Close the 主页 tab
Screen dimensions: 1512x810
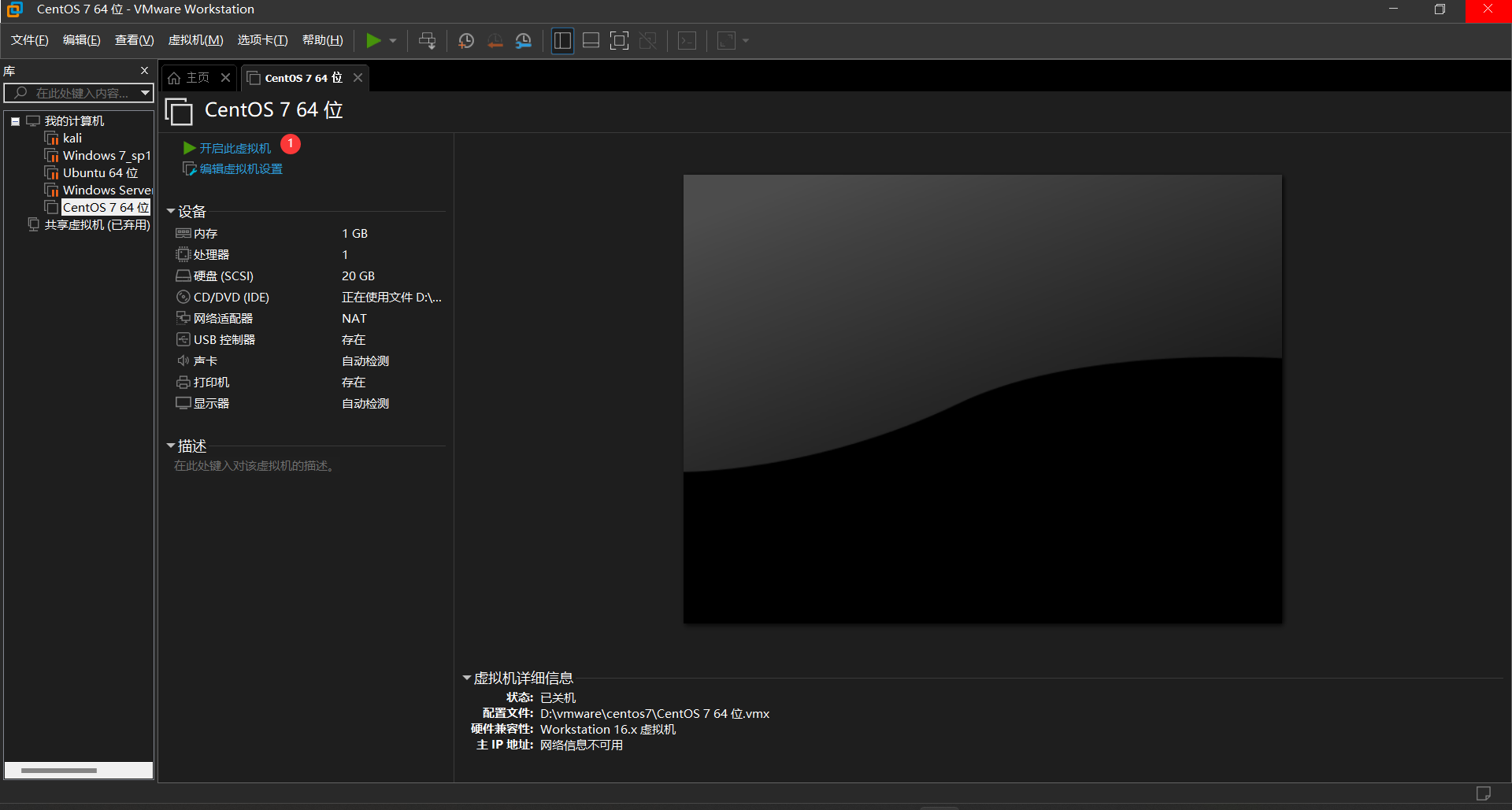click(225, 77)
